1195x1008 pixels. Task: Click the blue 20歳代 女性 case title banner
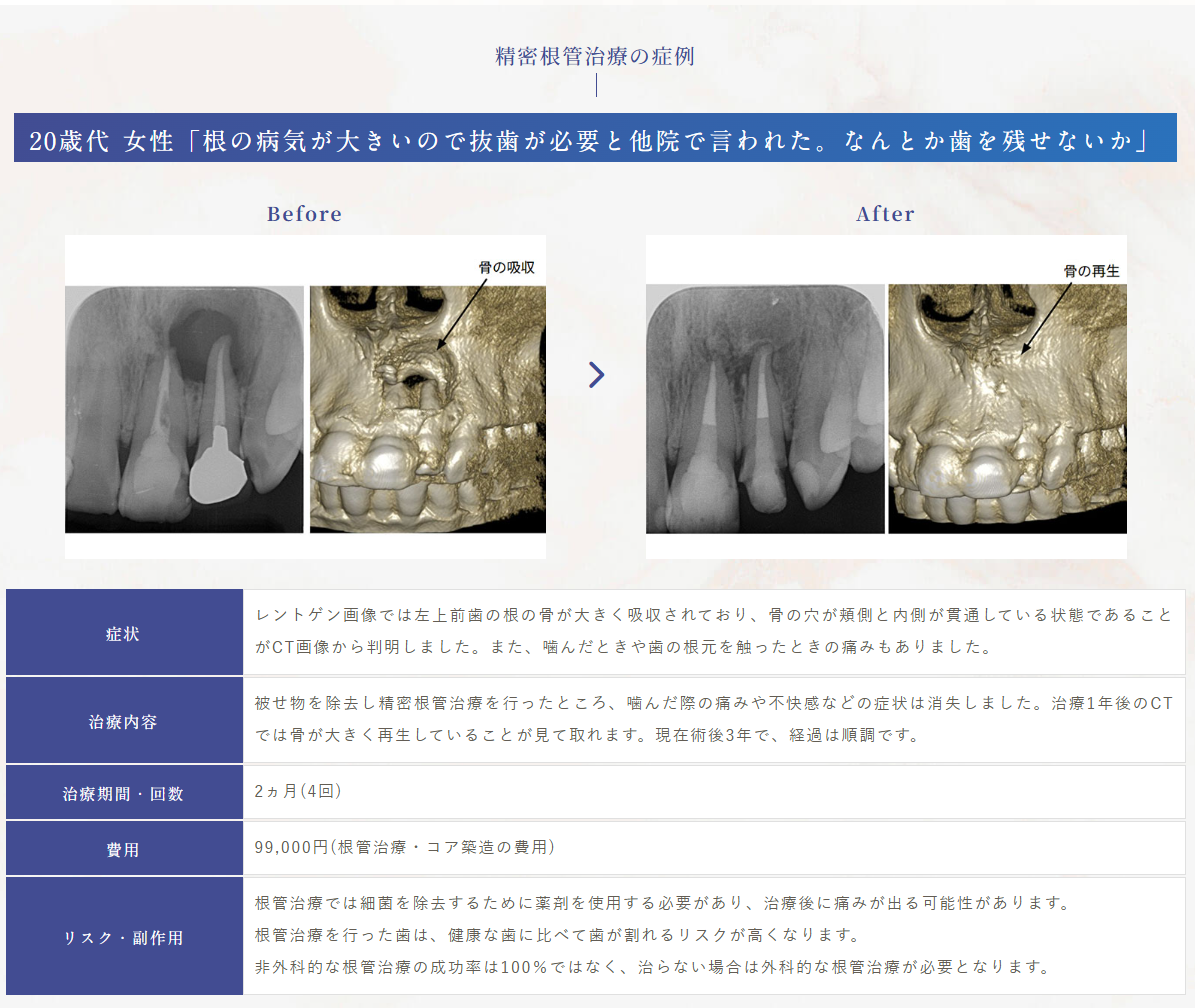tap(595, 138)
